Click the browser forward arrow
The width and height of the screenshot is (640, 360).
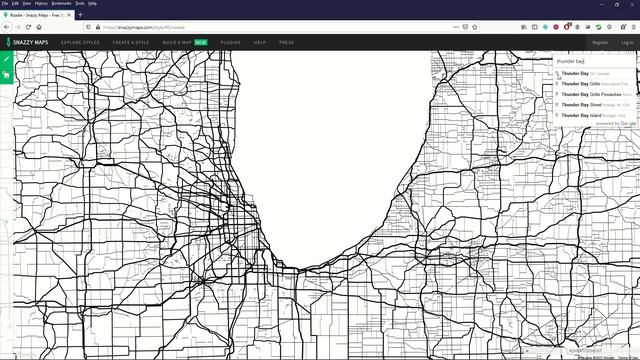point(18,27)
